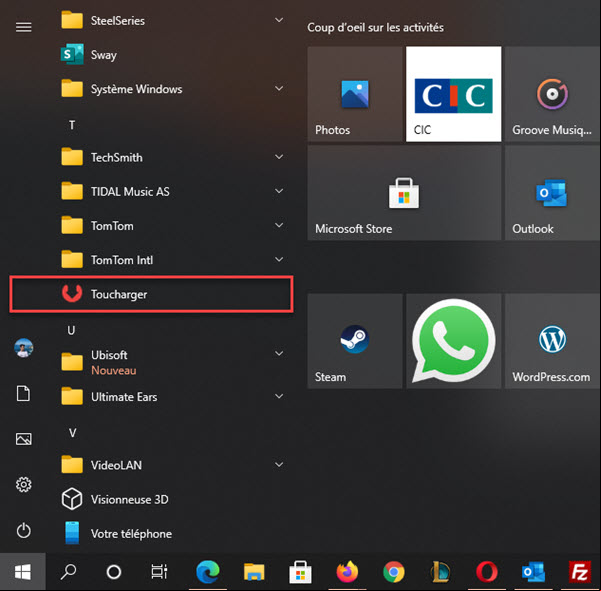Open the Microsoft Store tile
This screenshot has width=601, height=591.
pyautogui.click(x=404, y=193)
